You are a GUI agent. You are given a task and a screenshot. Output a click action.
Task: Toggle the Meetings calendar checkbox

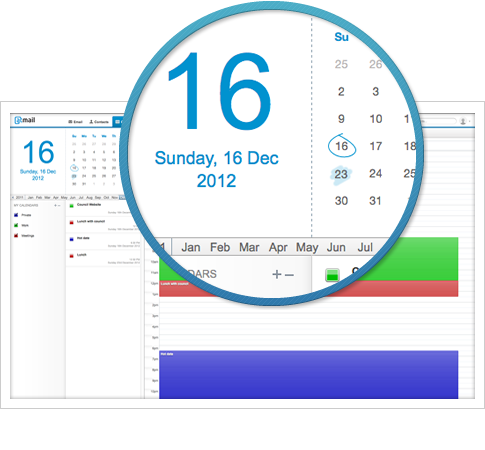[16, 236]
